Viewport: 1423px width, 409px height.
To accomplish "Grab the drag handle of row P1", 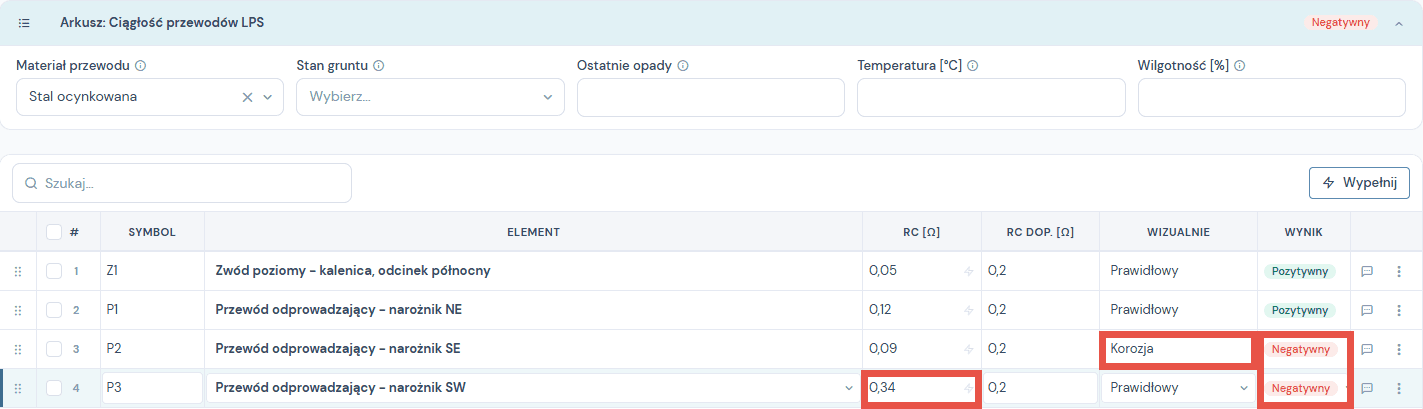I will tap(17, 310).
